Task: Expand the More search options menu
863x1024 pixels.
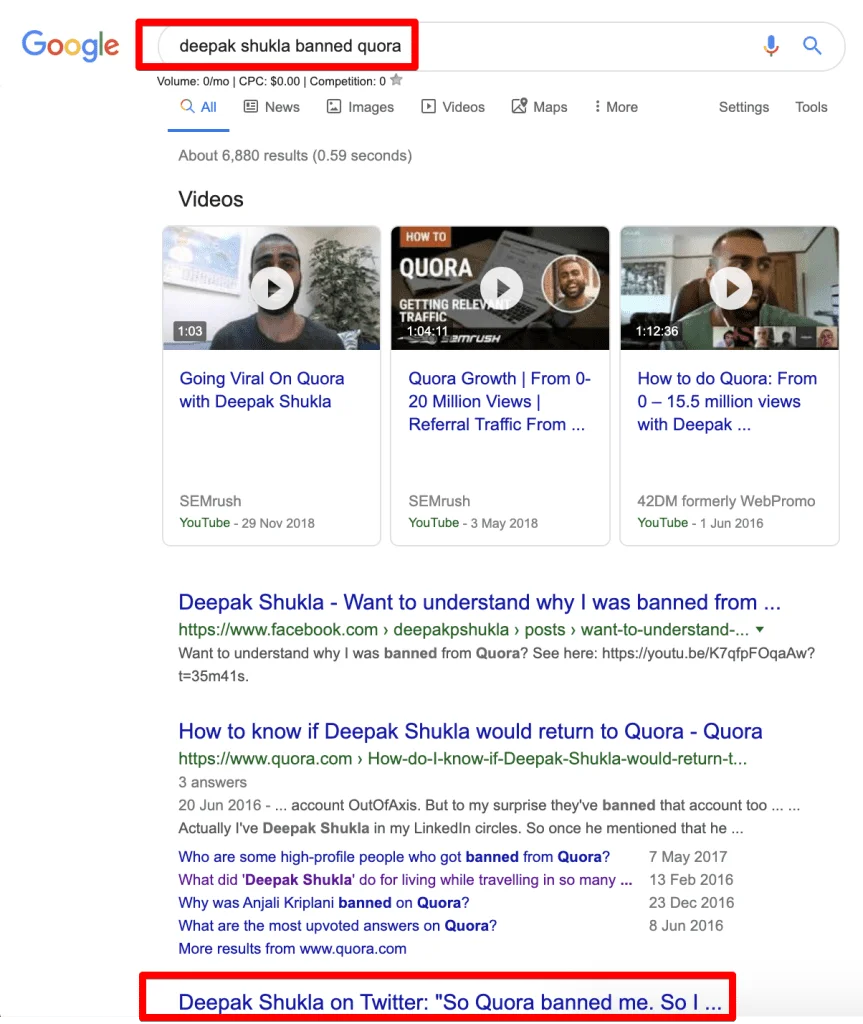Action: [x=615, y=107]
